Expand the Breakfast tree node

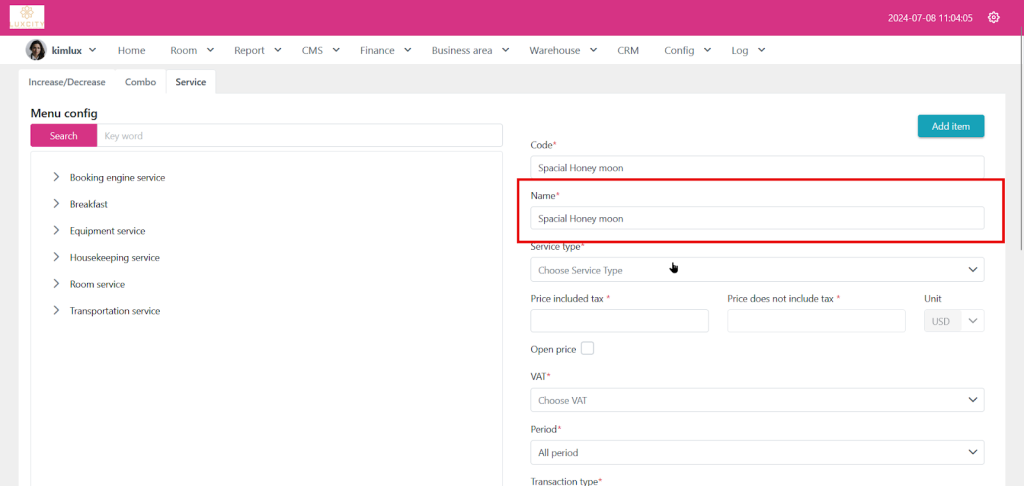pyautogui.click(x=56, y=204)
